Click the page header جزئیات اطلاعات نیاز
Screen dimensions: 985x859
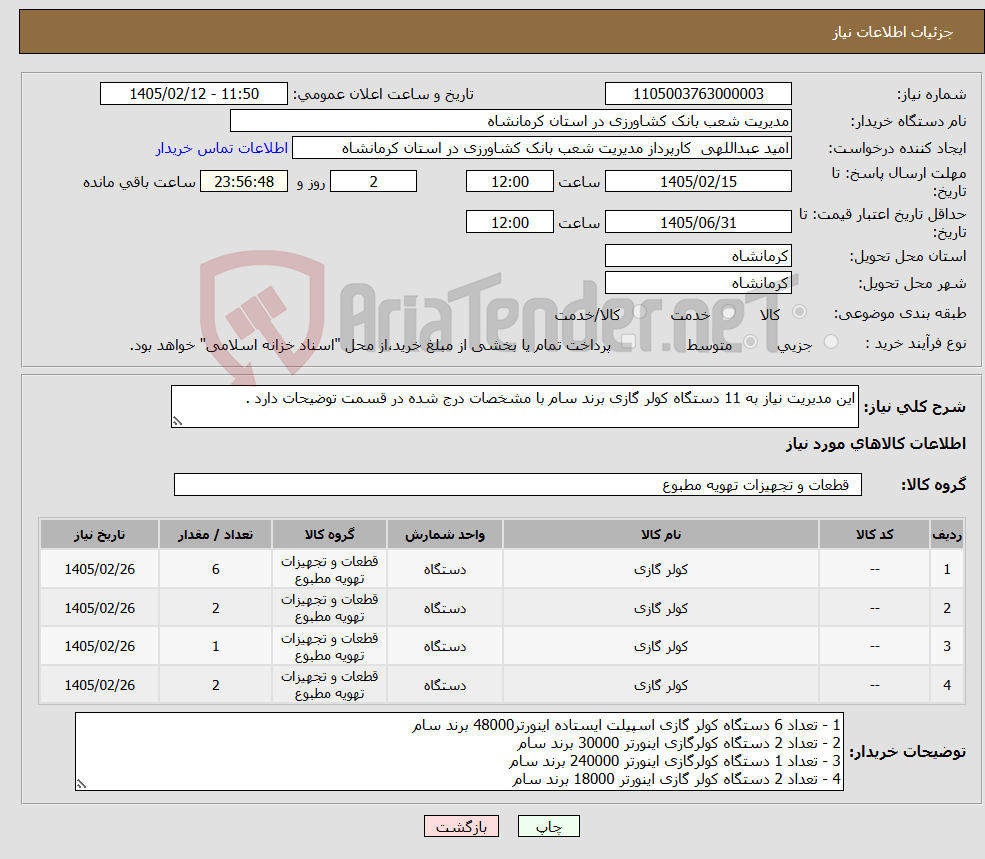point(893,32)
